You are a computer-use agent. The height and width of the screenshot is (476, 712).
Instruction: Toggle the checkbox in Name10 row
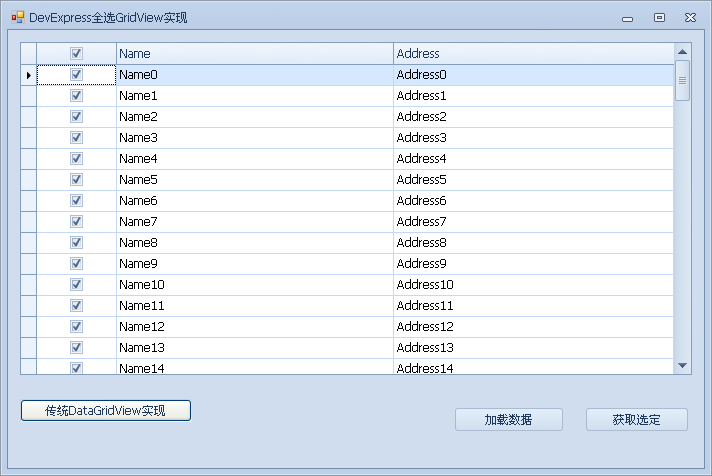click(76, 285)
